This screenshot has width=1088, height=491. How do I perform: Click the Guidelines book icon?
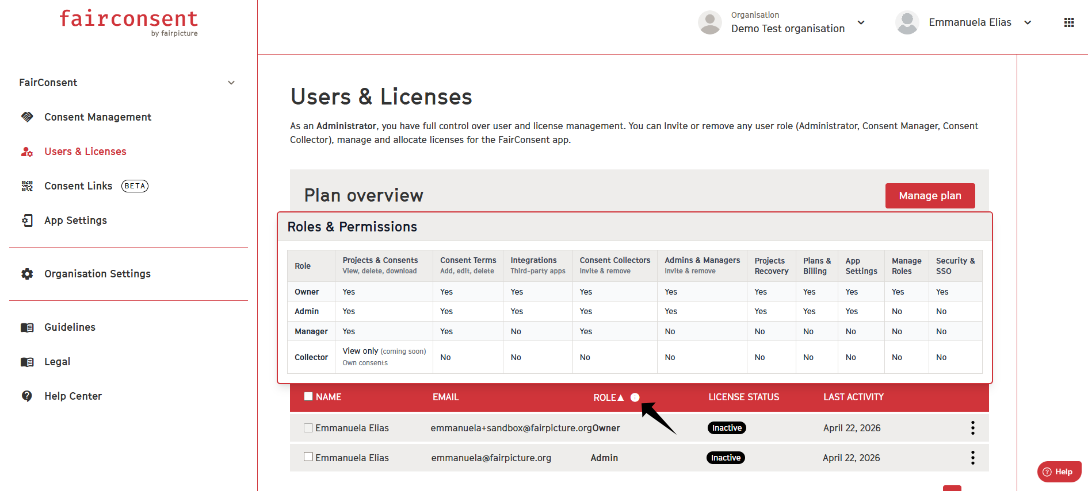[27, 327]
